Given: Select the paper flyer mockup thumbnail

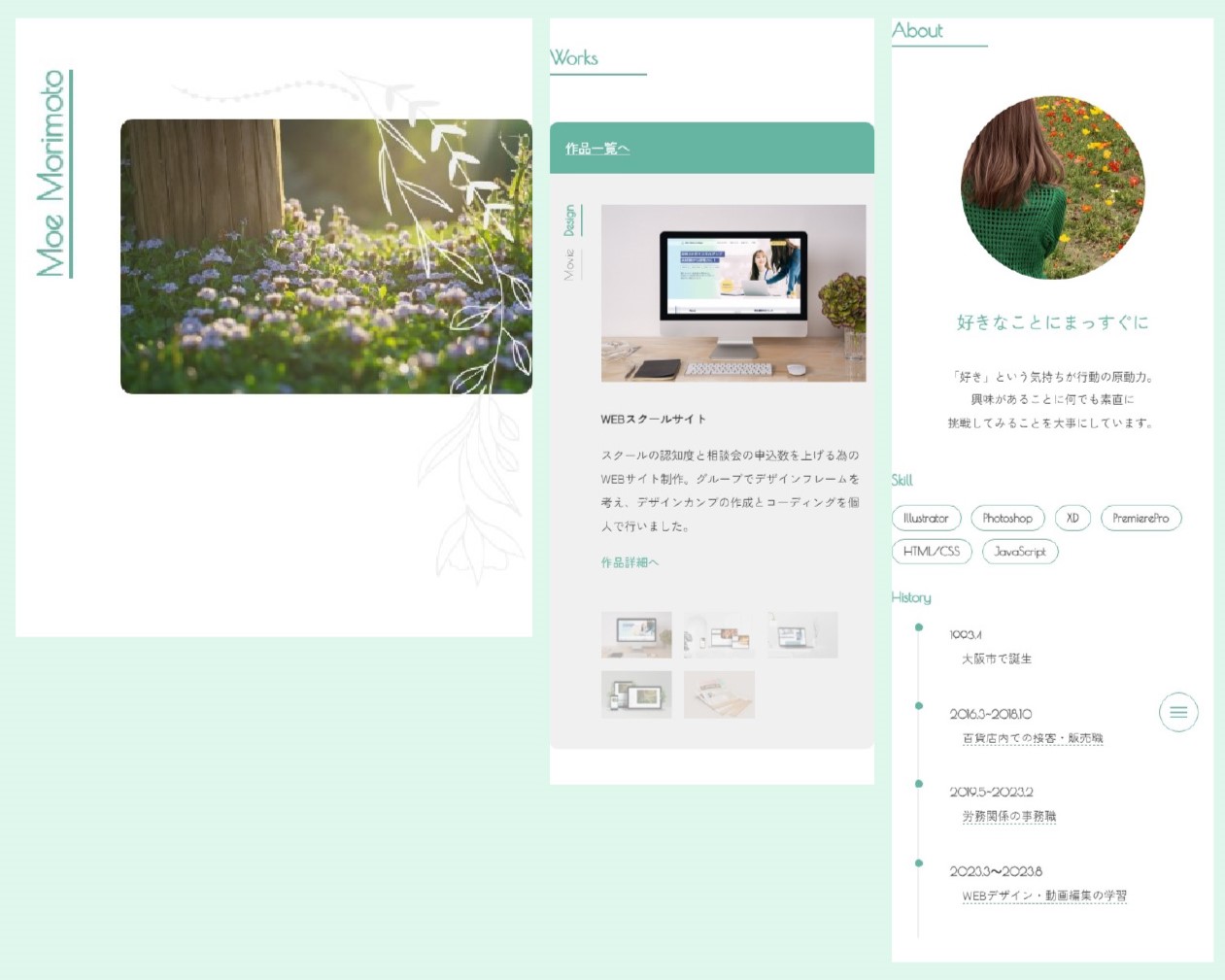Looking at the screenshot, I should (x=719, y=694).
